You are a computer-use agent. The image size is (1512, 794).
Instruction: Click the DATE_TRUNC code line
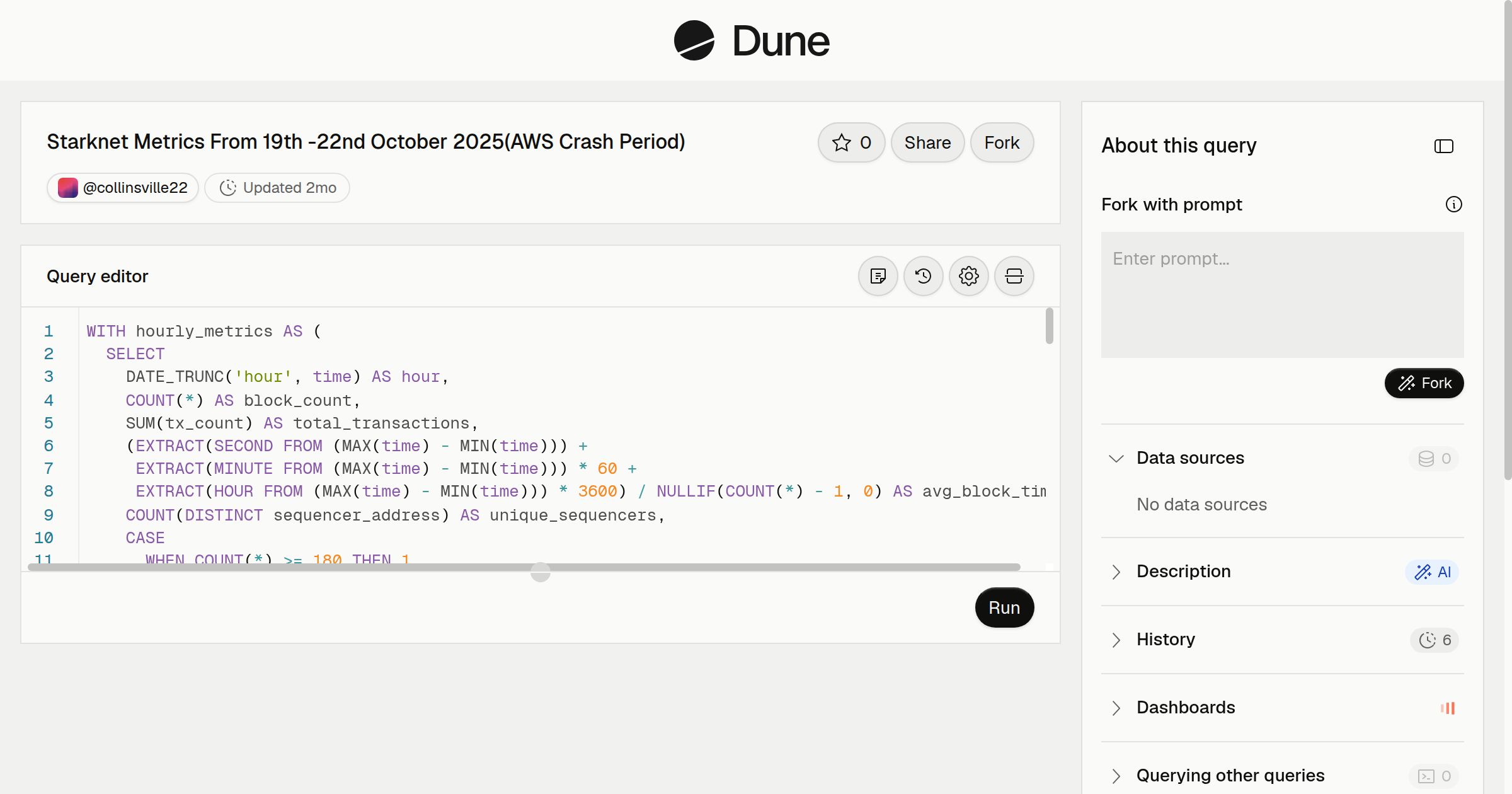pyautogui.click(x=287, y=377)
